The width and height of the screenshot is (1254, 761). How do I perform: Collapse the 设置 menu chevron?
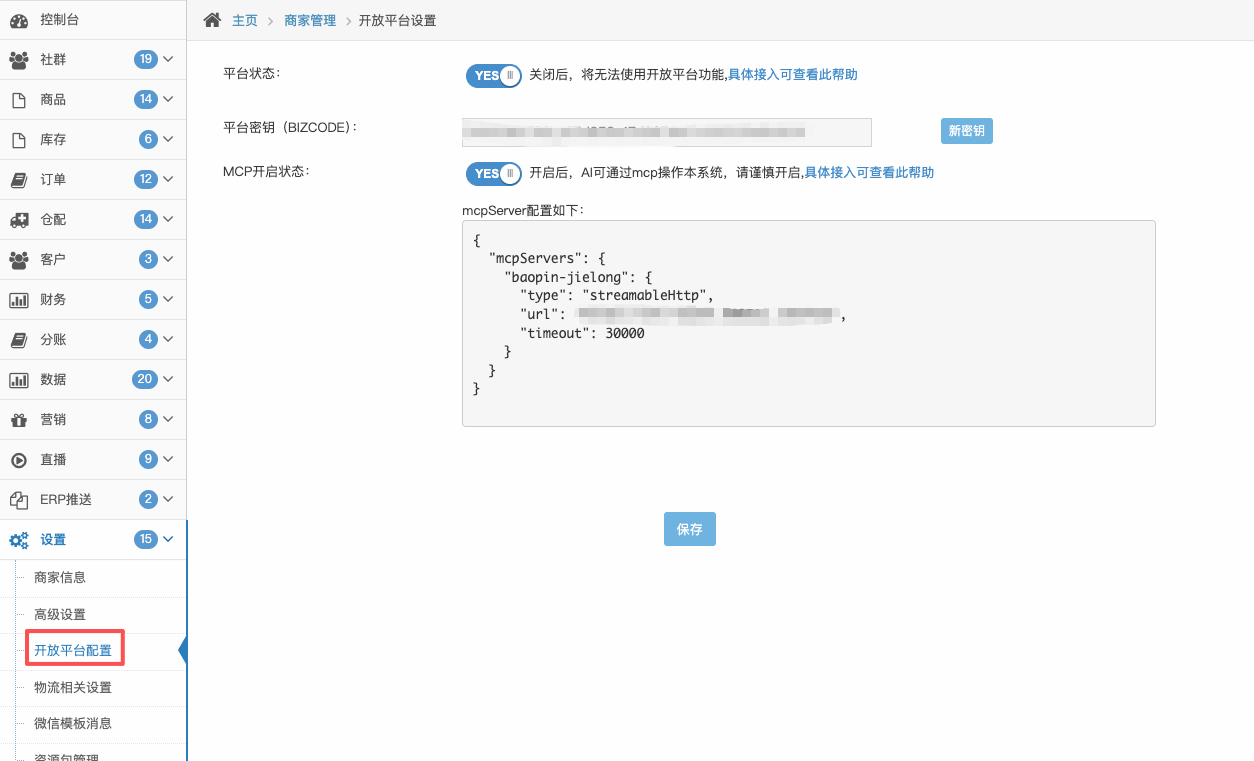click(x=168, y=540)
